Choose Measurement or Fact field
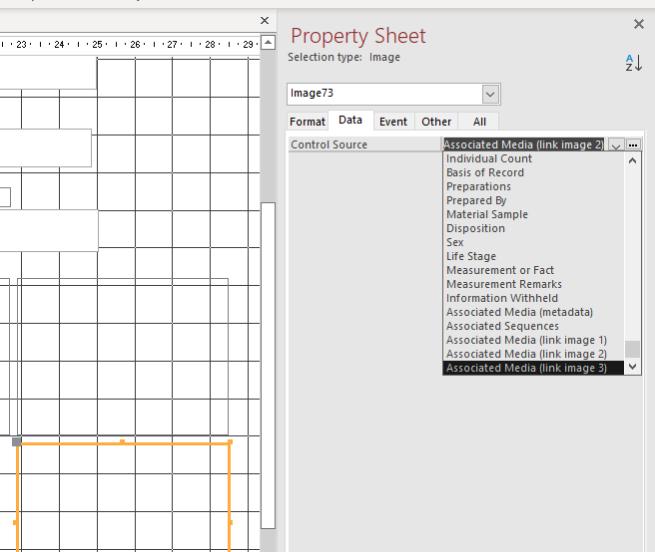655x552 pixels. (x=533, y=270)
